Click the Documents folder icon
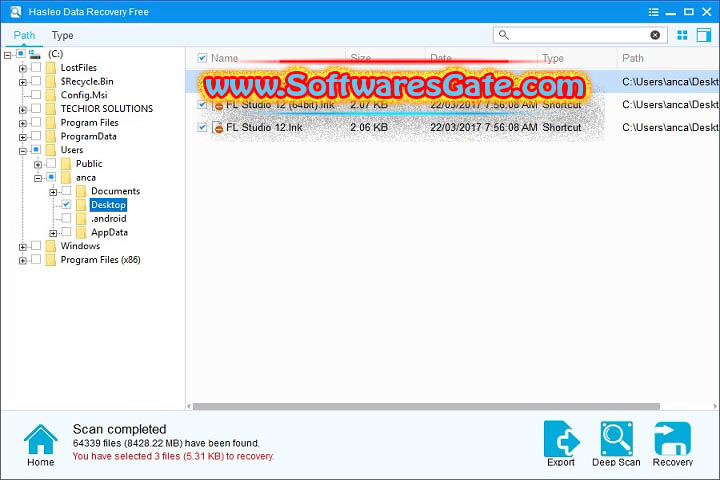The image size is (720, 480). 81,191
